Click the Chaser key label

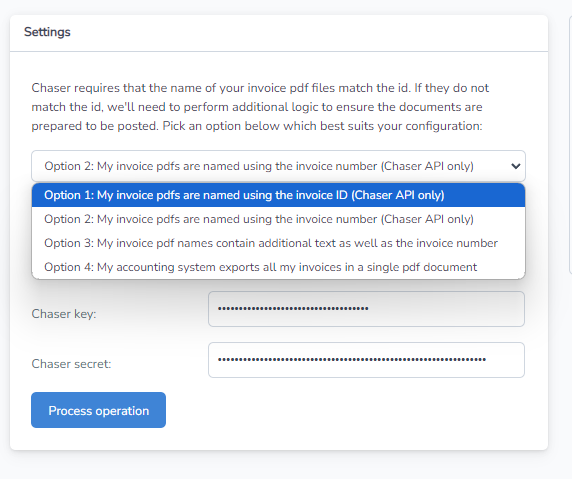[x=64, y=314]
